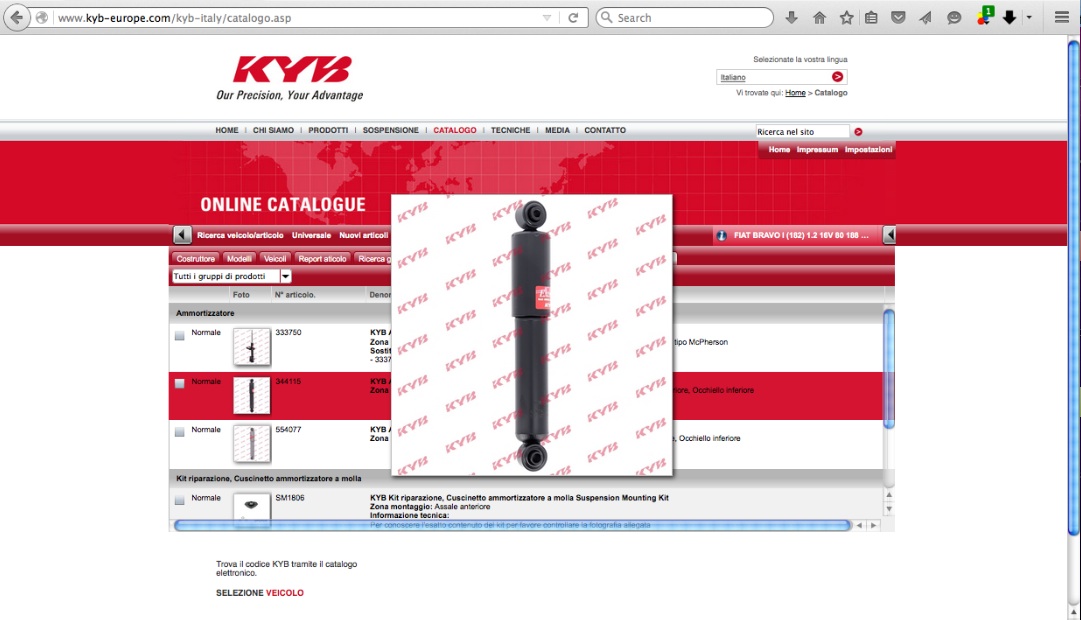Open the MEDIA menu item
Viewport: 1081px width, 620px height.
(558, 130)
